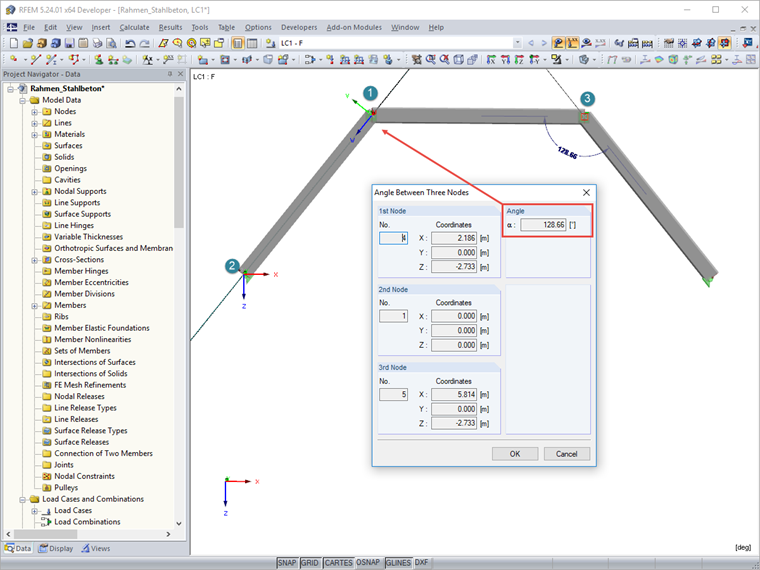Expand the Nodes tree folder
Image resolution: width=760 pixels, height=570 pixels.
click(34, 112)
